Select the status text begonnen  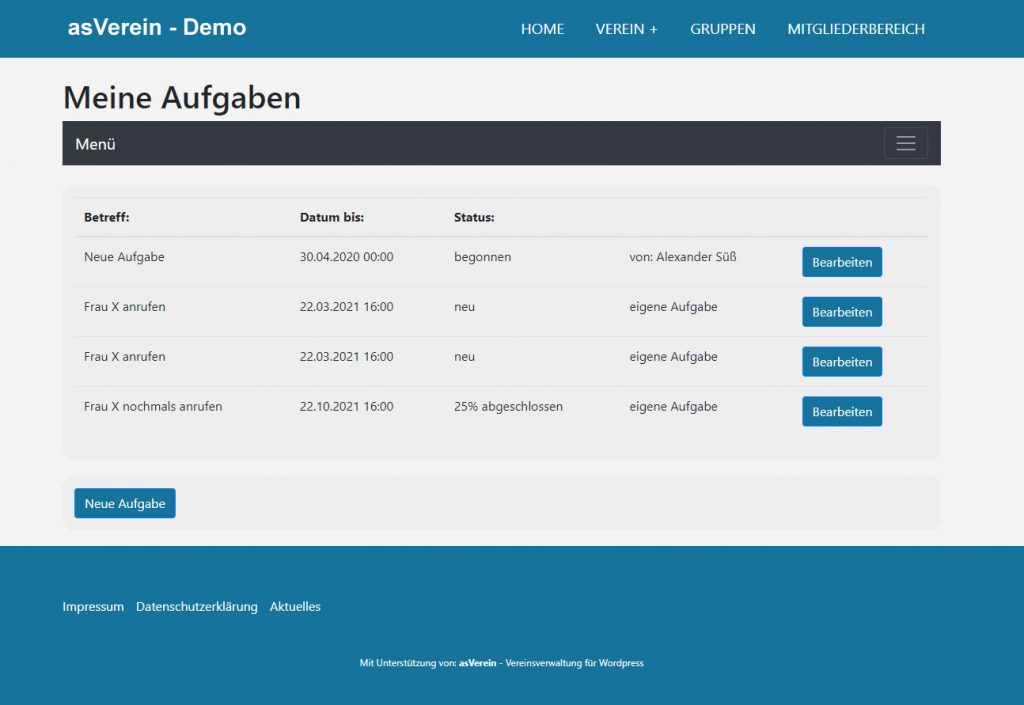483,257
